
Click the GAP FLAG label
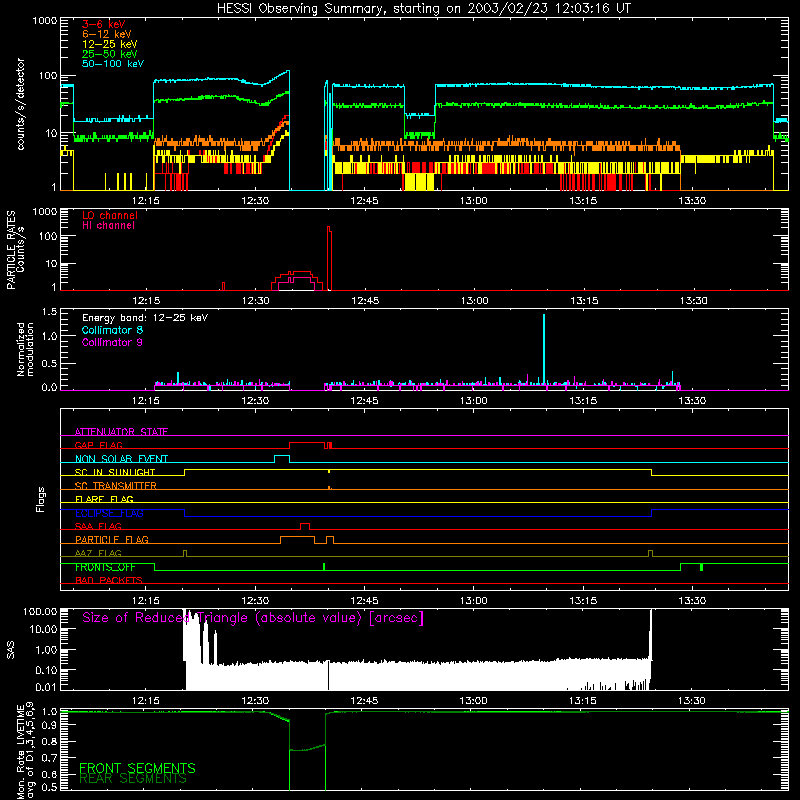(98, 445)
